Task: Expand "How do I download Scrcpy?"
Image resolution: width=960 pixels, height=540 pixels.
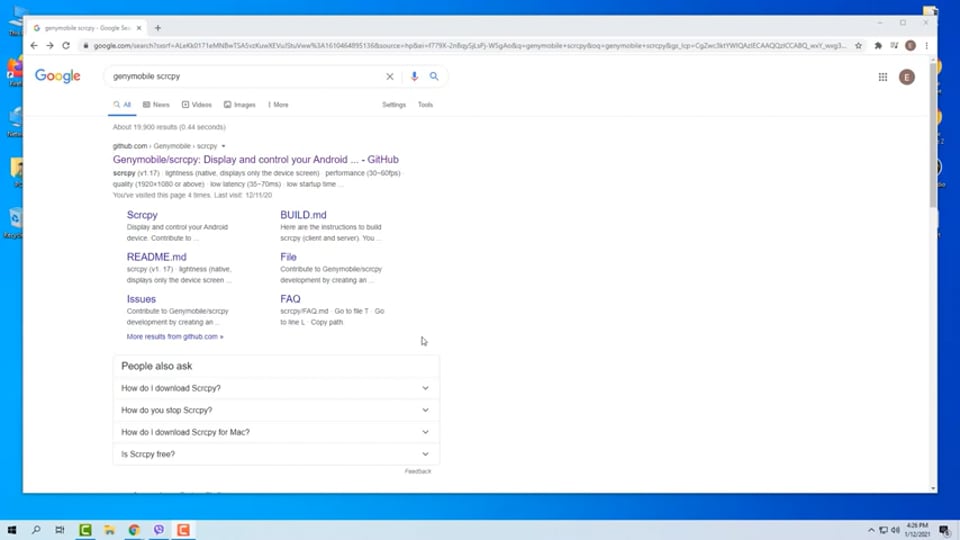Action: 276,388
